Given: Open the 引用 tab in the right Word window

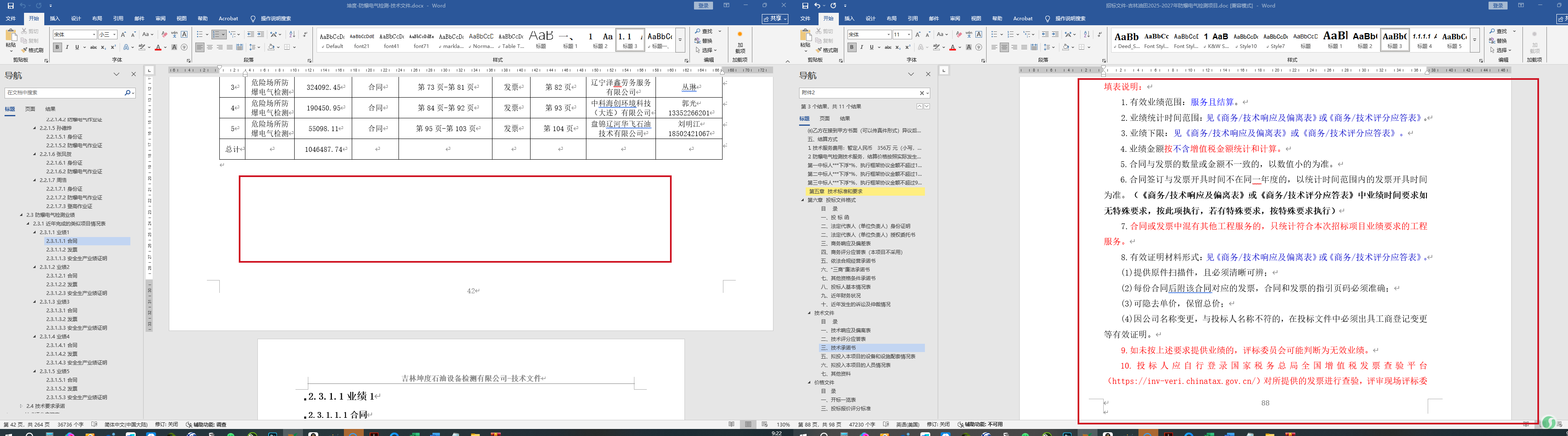Looking at the screenshot, I should click(x=912, y=19).
